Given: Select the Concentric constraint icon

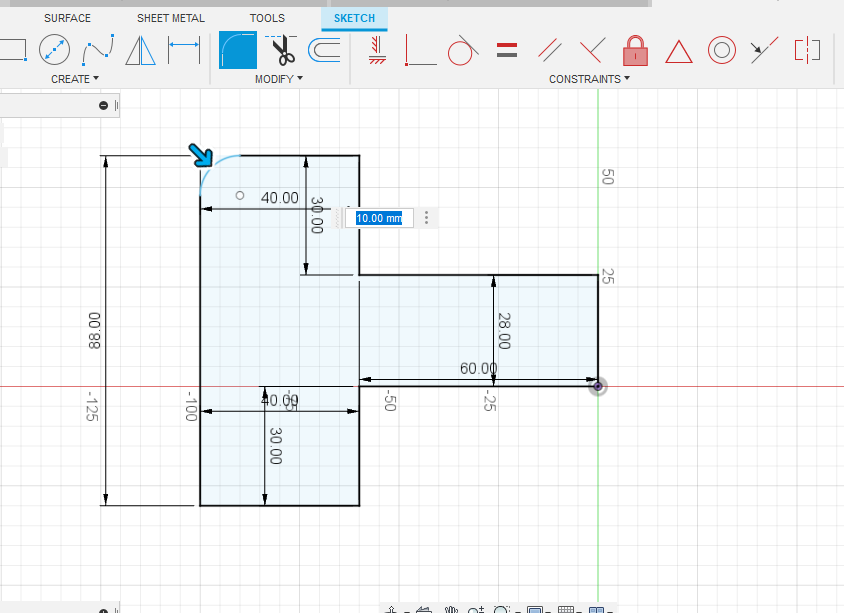Looking at the screenshot, I should coord(722,49).
